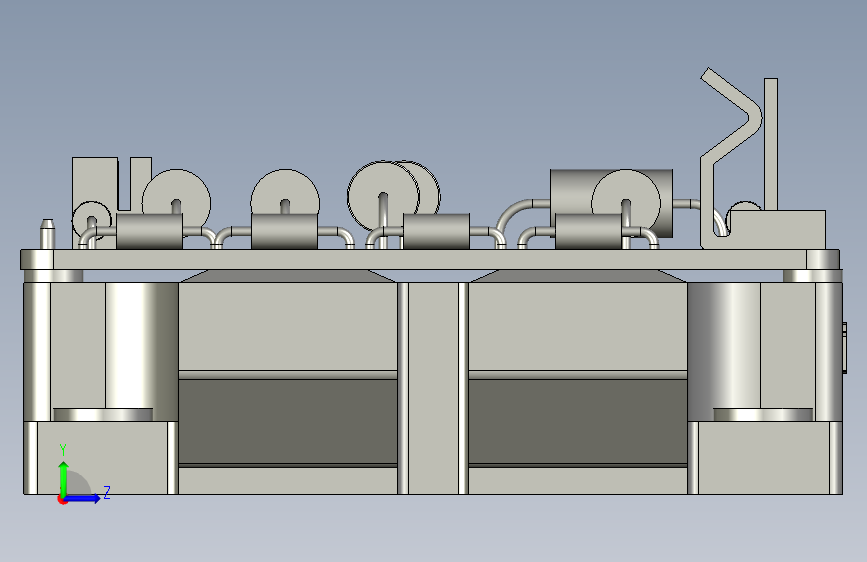
Task: Select the right dark recessed panel
Action: 578,422
